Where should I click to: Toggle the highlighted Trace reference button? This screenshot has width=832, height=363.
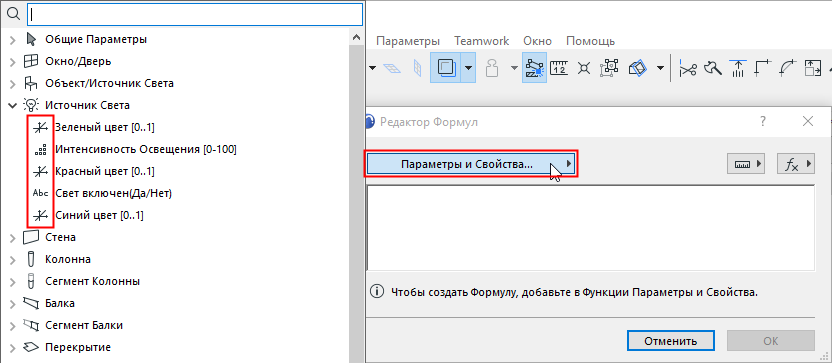click(x=445, y=67)
